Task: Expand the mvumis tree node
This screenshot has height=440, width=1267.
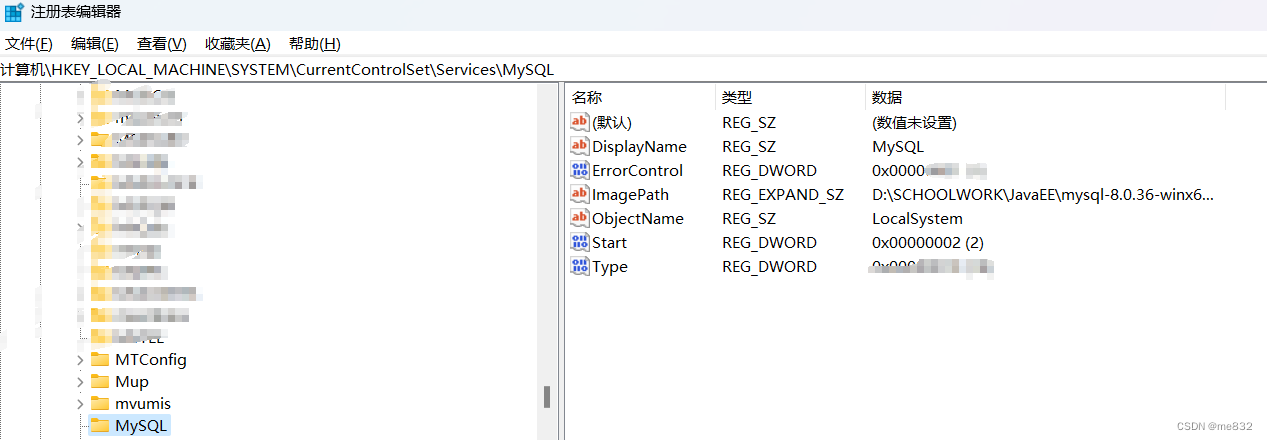Action: tap(80, 404)
